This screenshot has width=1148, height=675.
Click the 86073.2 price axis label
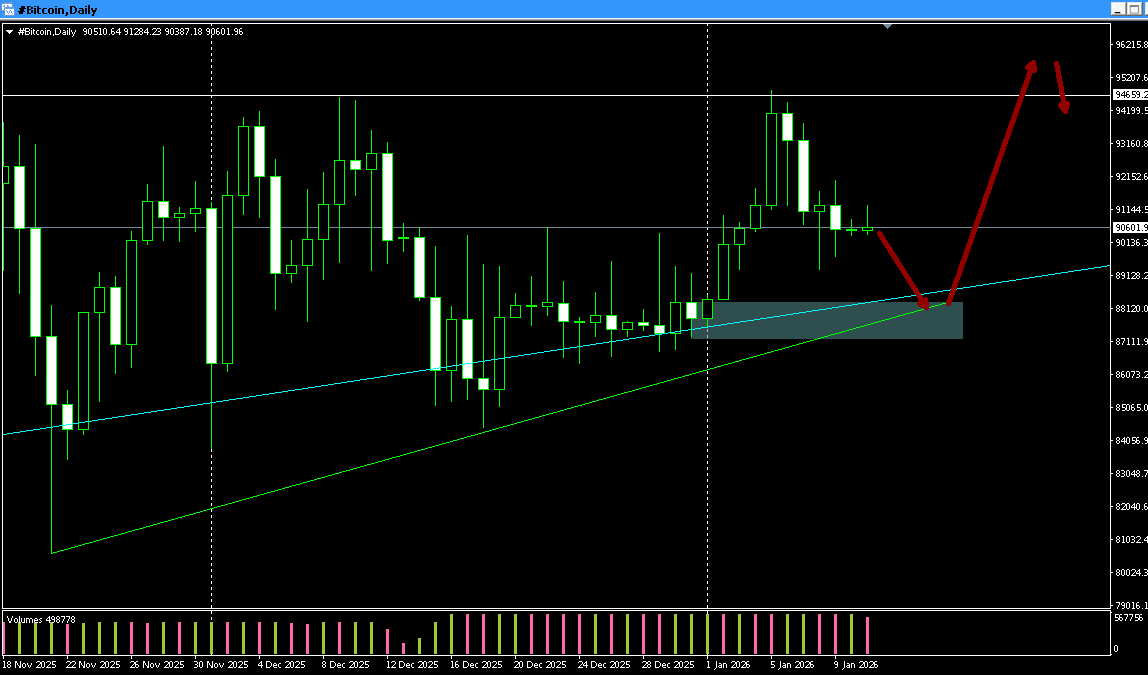point(1130,374)
